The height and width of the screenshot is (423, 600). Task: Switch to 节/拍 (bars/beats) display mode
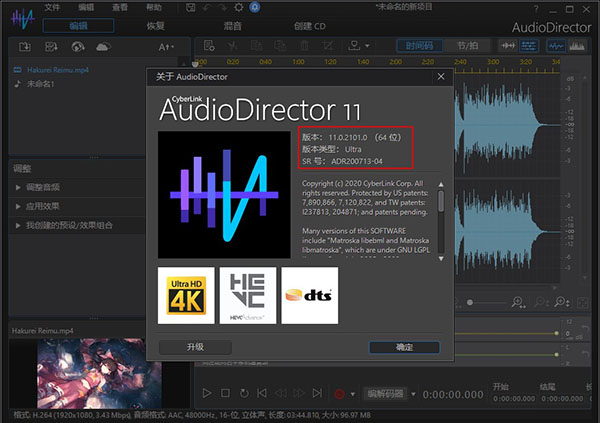coord(468,46)
